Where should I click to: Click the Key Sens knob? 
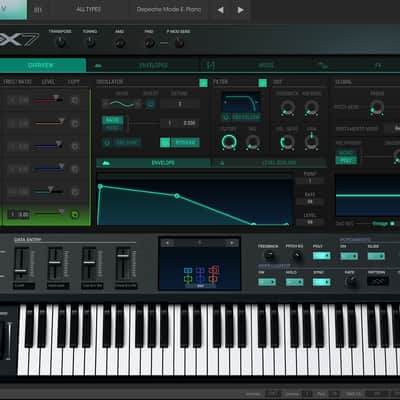(x=311, y=109)
